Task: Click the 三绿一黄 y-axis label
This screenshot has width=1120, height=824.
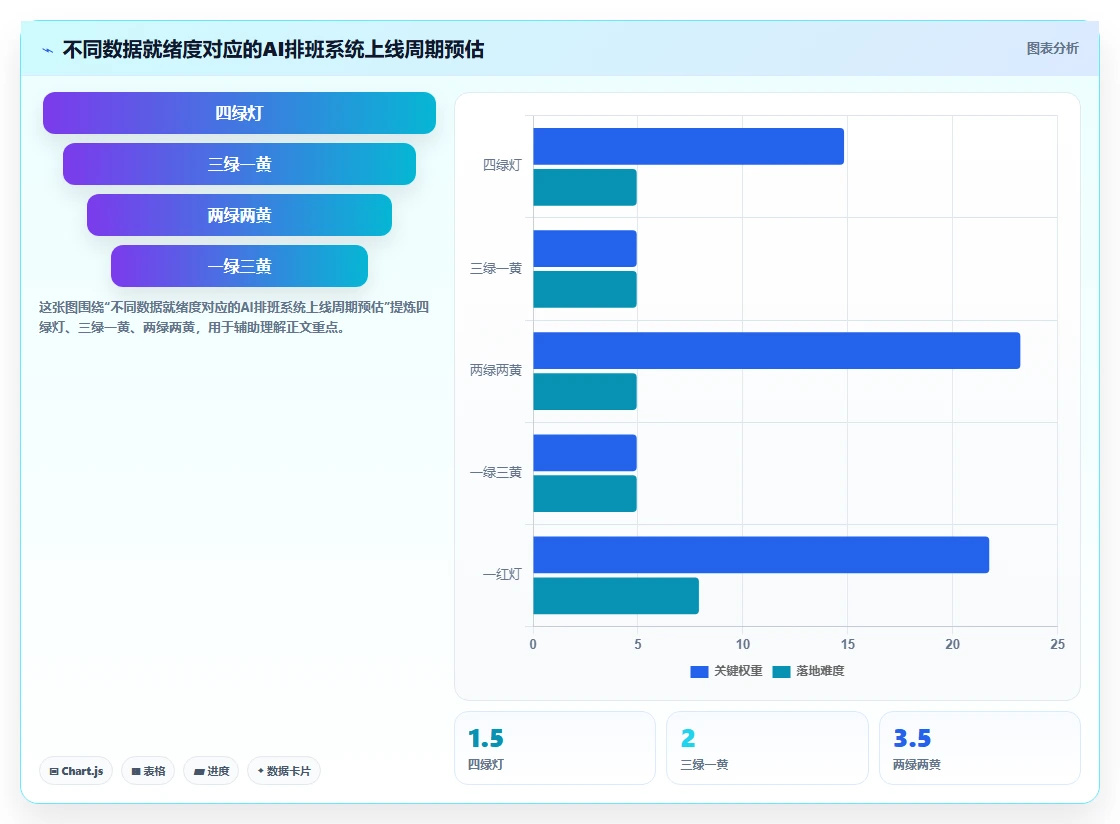Action: [496, 268]
